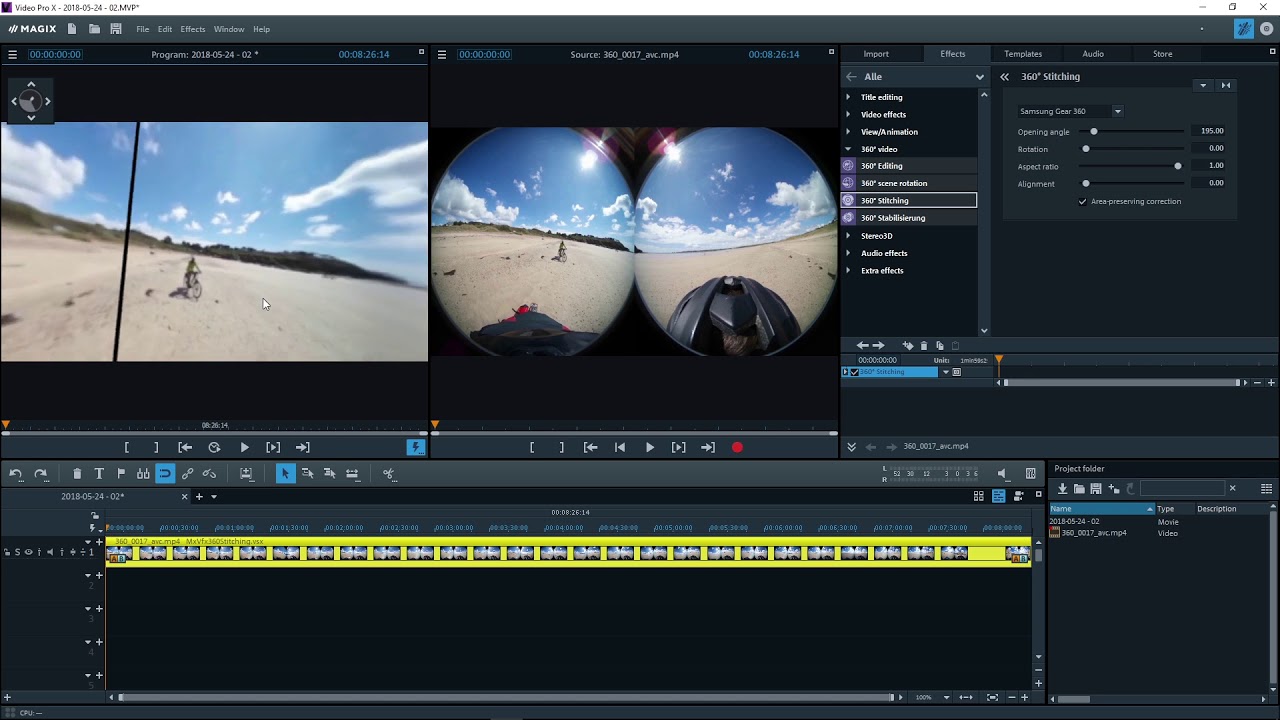Viewport: 1280px width, 720px height.
Task: Import file into Project folder via download icon
Action: 1062,488
